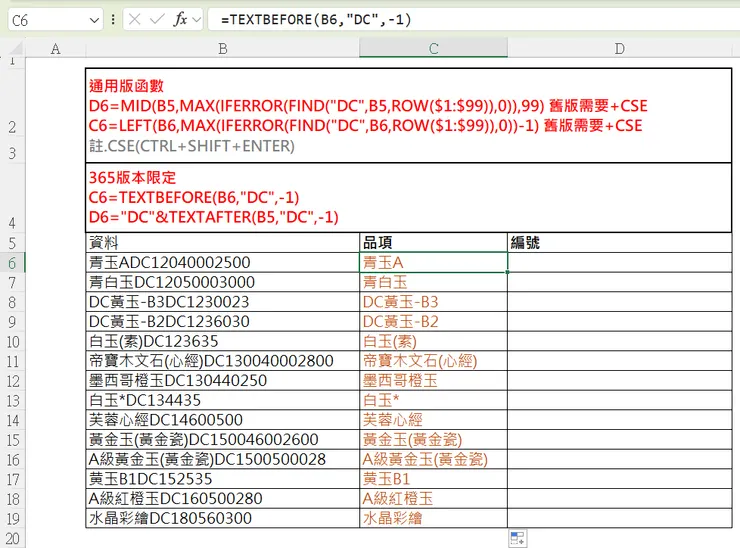Viewport: 740px width, 548px height.
Task: Select result cell A級紅橙玉 in column C
Action: [x=433, y=498]
